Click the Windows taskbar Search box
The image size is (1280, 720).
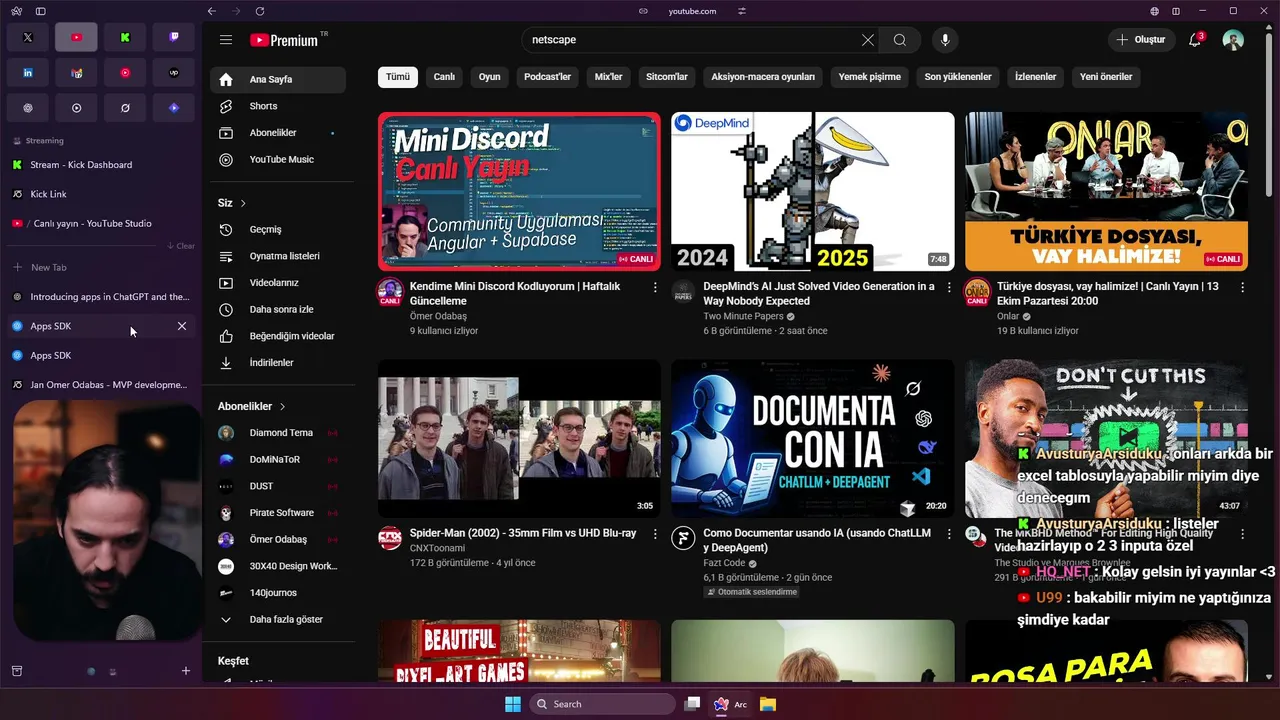602,704
